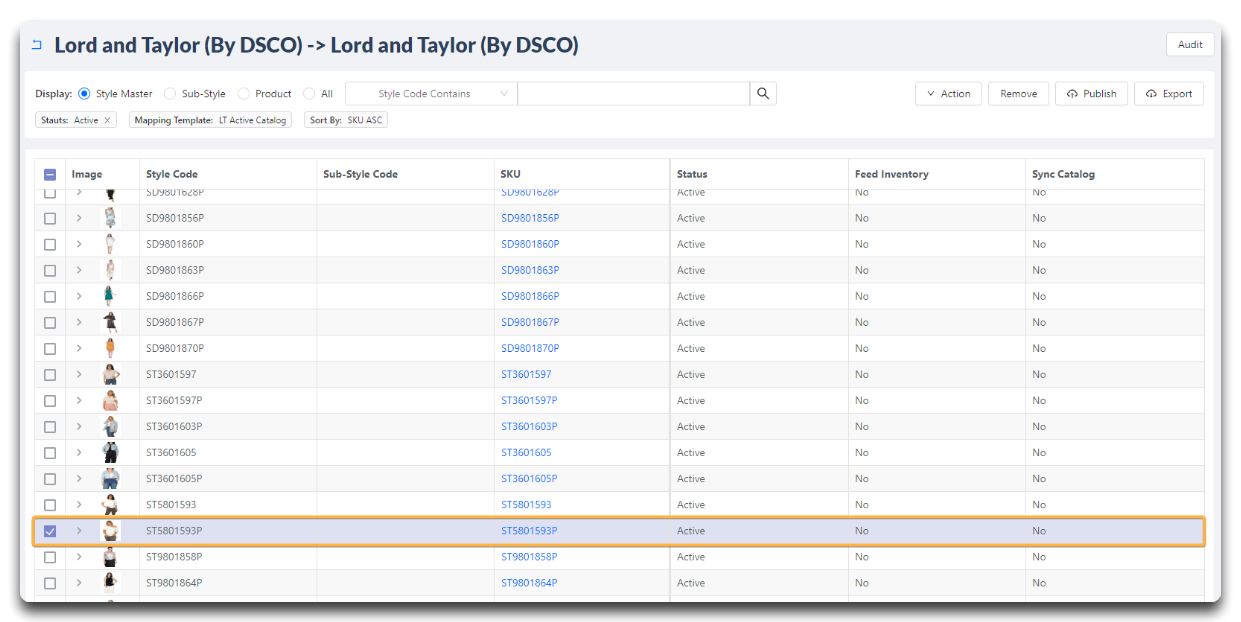The width and height of the screenshot is (1241, 622).
Task: Click the Sub-Style Code column header
Action: point(360,174)
